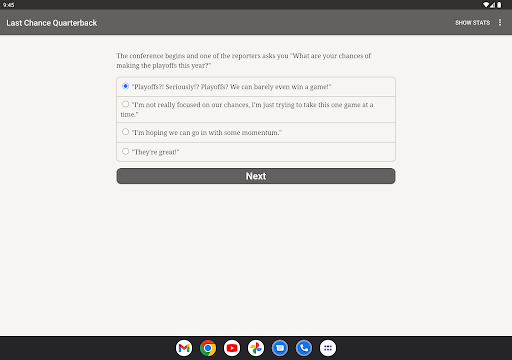
Task: Click the clock showing 9:45
Action: (8, 5)
